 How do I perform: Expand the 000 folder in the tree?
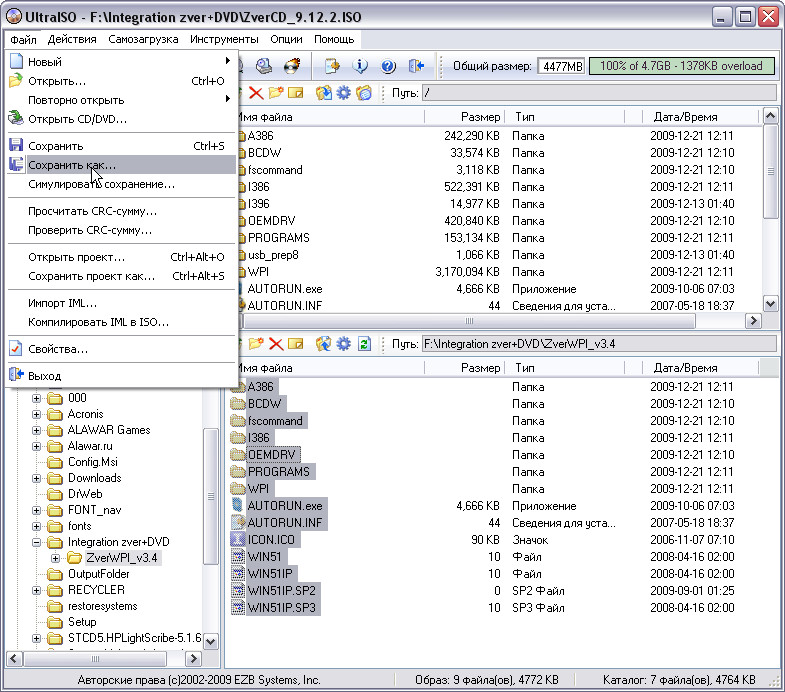(x=36, y=399)
